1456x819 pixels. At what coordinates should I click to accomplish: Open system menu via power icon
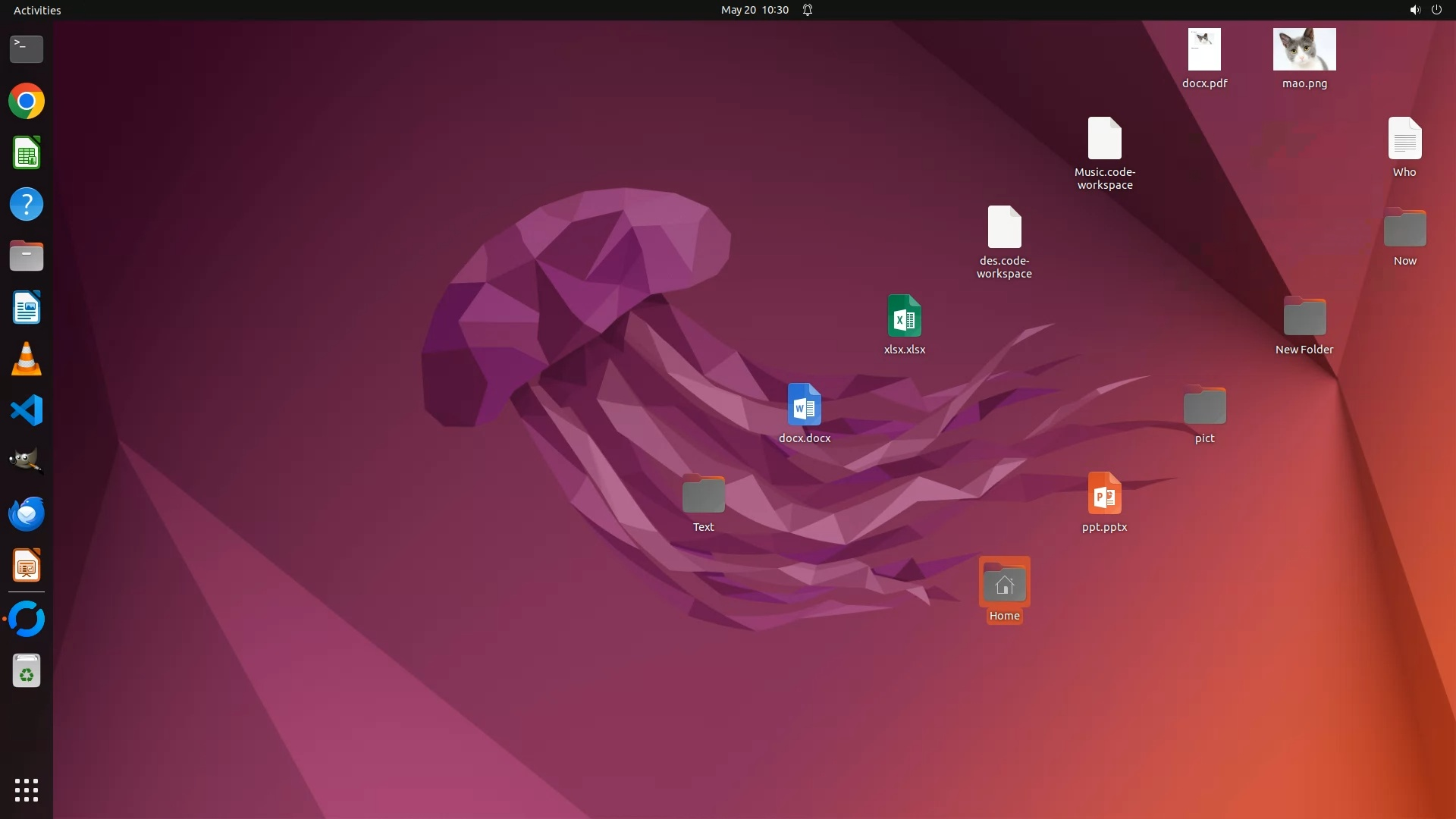pos(1436,10)
